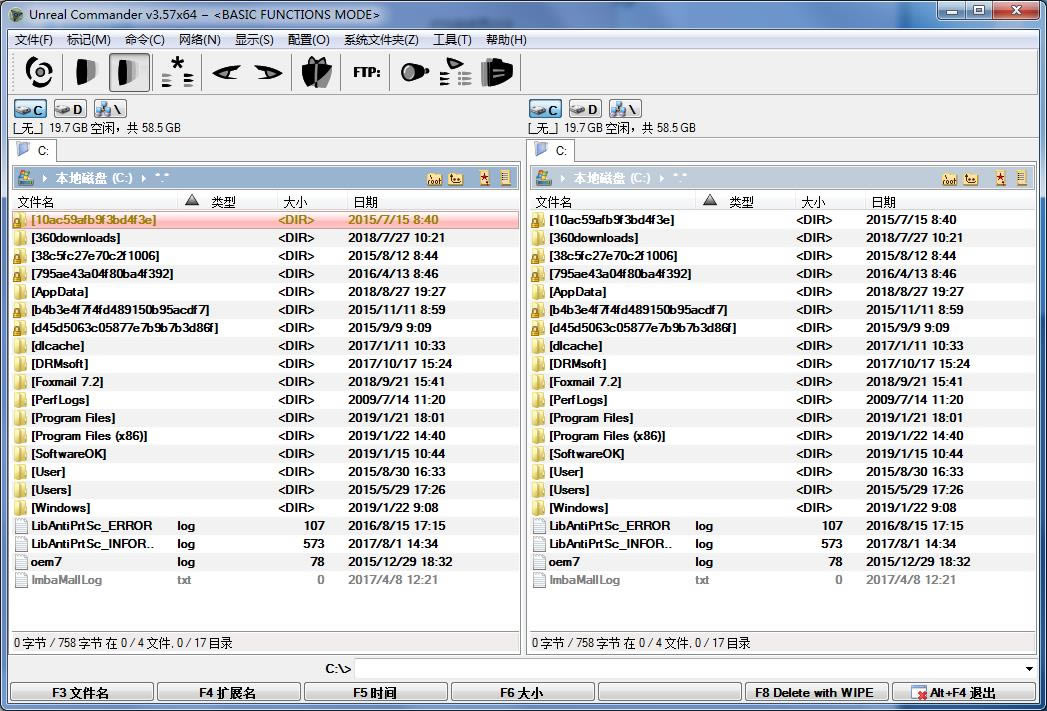Screen dimensions: 1047x711
Task: Select drive D in the left panel
Action: pyautogui.click(x=70, y=109)
